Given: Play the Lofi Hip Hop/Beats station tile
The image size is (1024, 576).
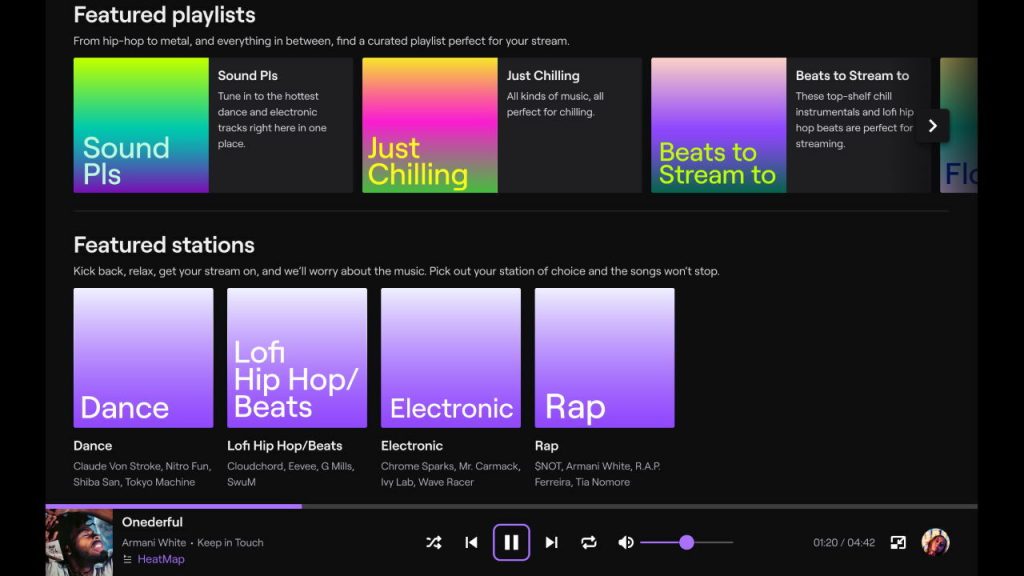Looking at the screenshot, I should pyautogui.click(x=297, y=358).
